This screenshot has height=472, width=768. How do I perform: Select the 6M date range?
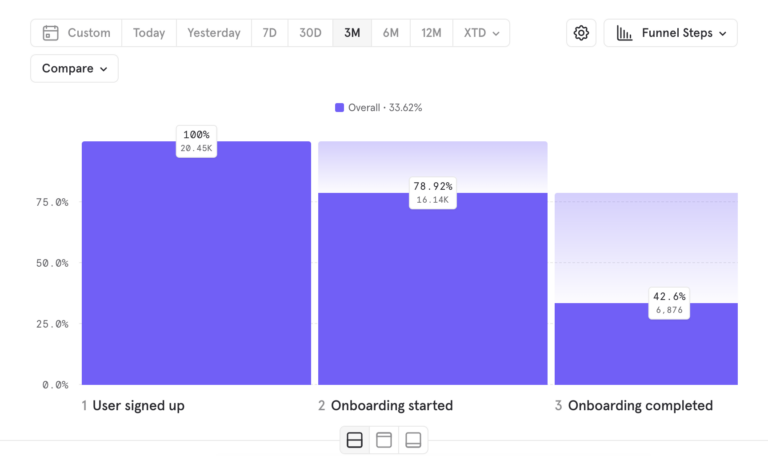click(390, 33)
